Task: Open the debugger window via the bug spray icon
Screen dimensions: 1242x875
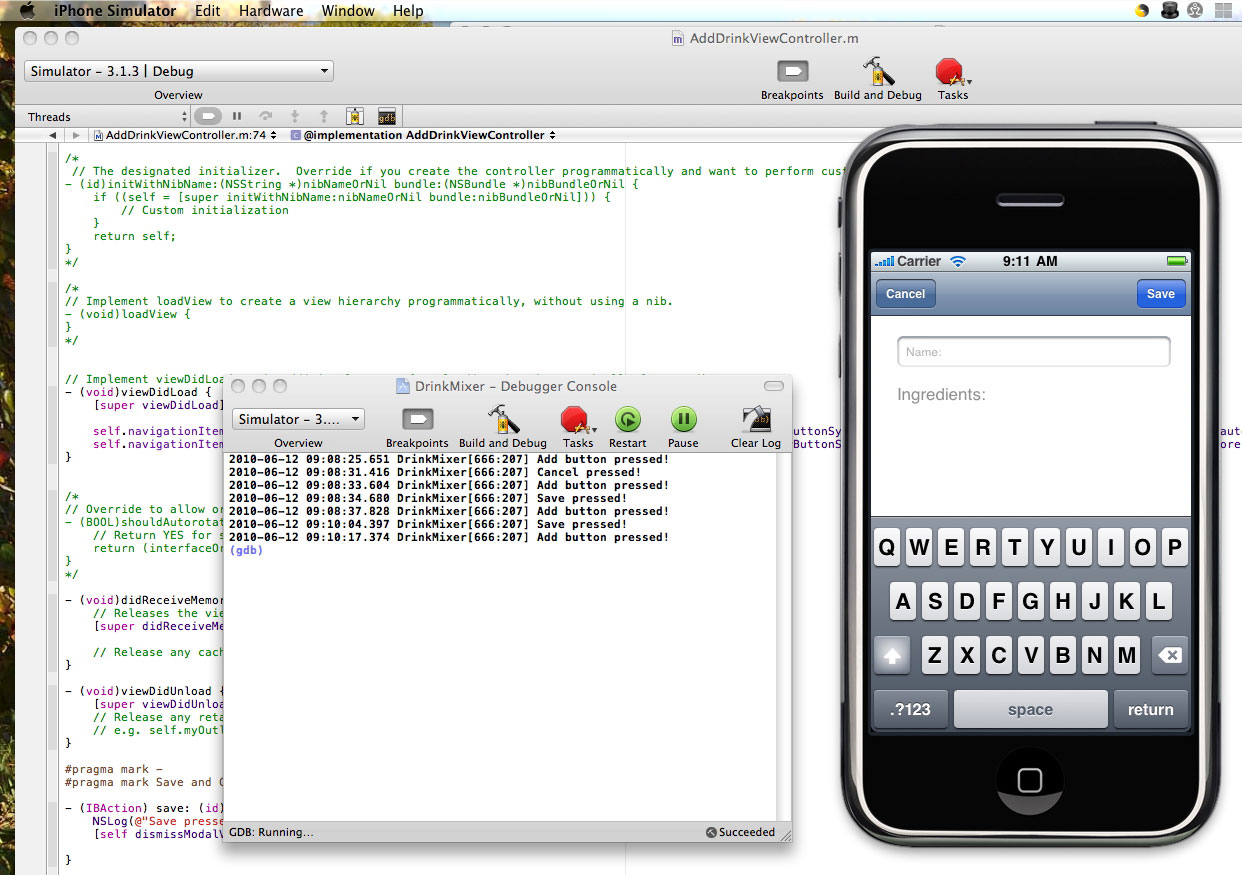Action: point(354,116)
